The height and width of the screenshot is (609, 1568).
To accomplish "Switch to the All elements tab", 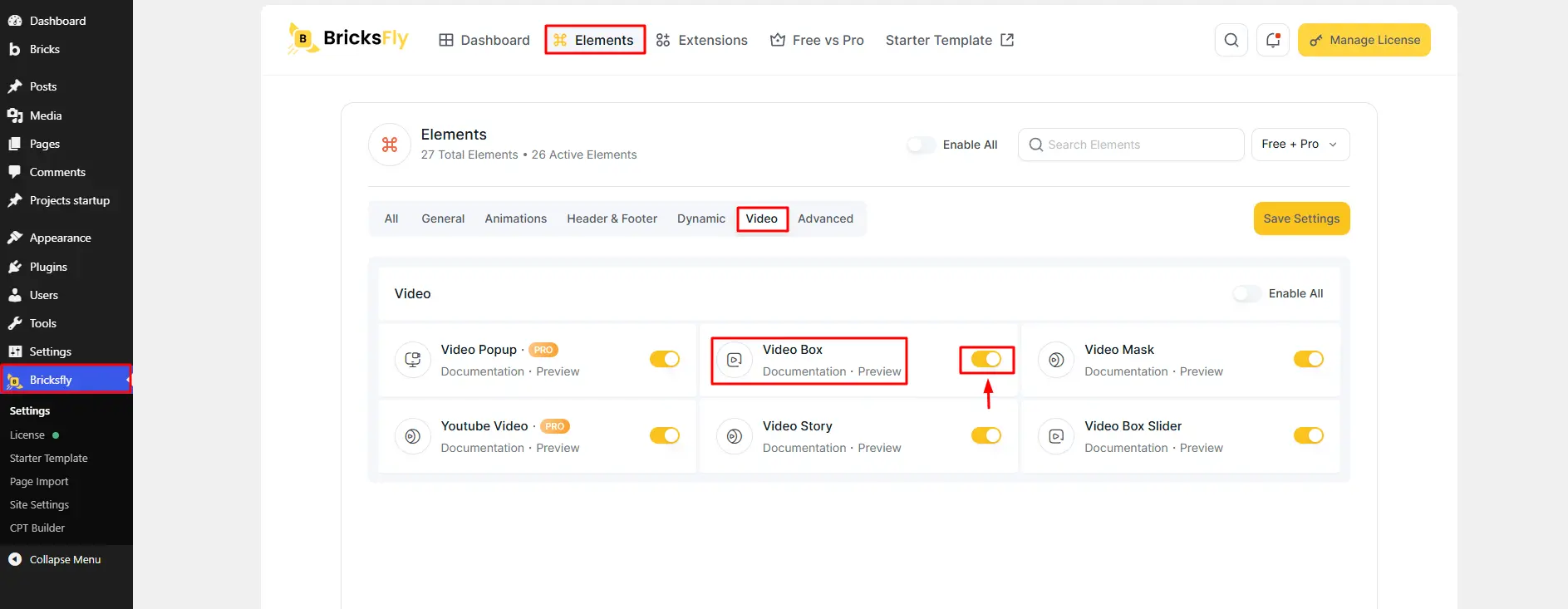I will point(391,219).
